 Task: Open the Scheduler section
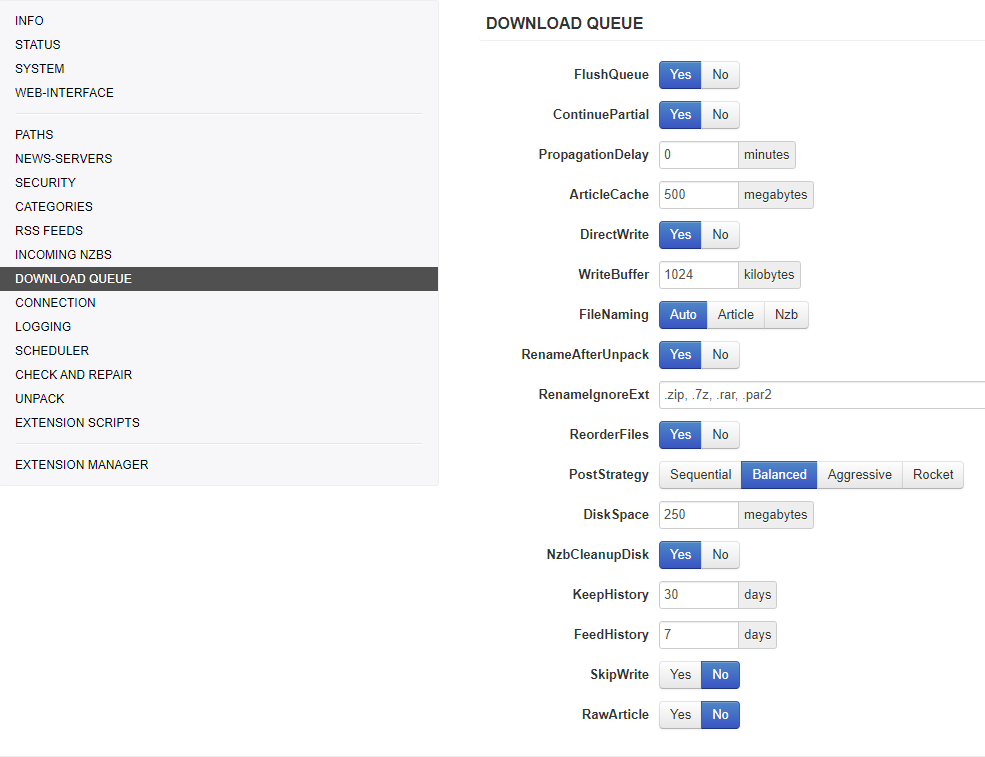click(x=52, y=351)
